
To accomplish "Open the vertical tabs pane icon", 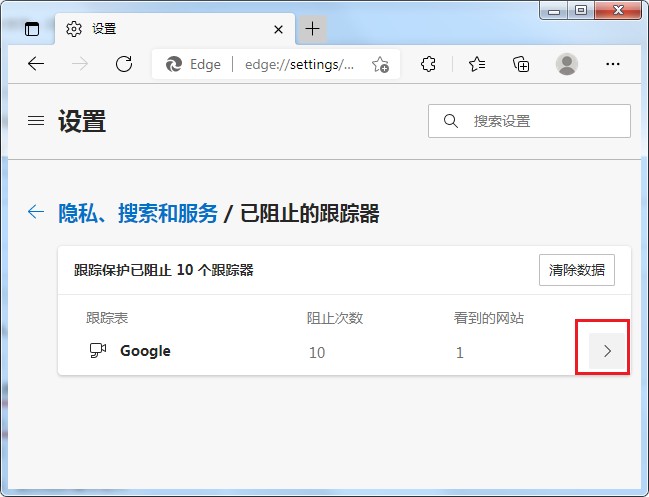I will pyautogui.click(x=32, y=29).
